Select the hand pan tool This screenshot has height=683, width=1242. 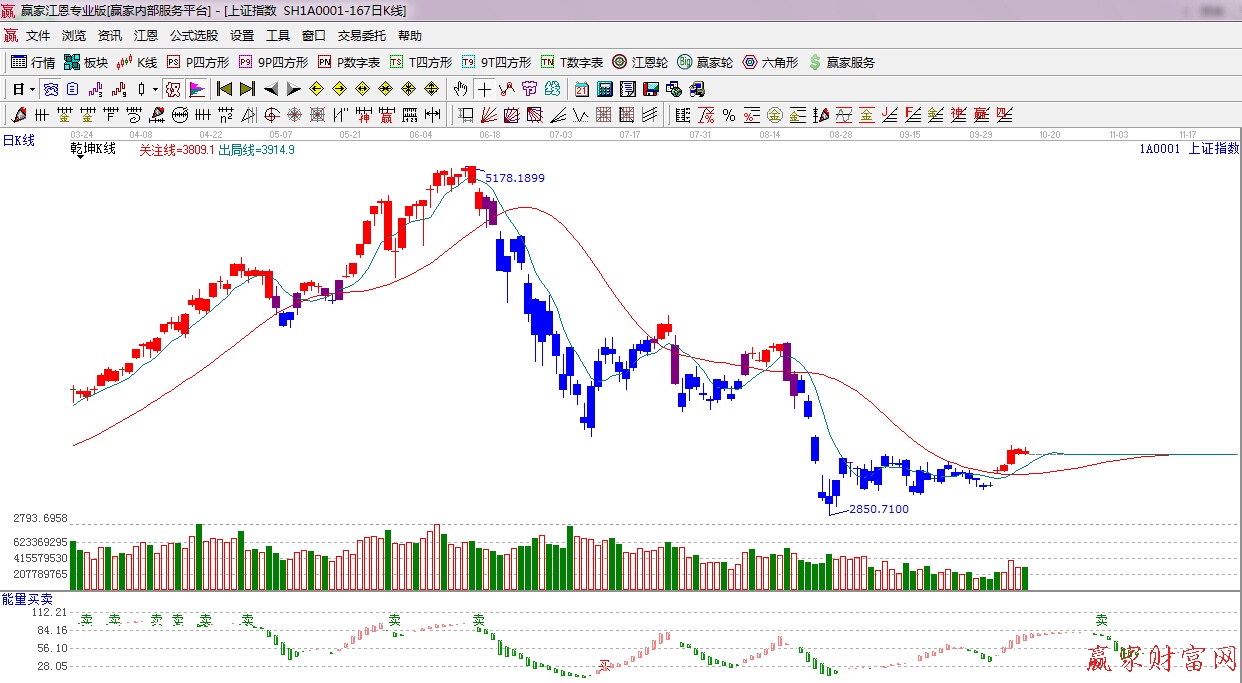pos(460,89)
